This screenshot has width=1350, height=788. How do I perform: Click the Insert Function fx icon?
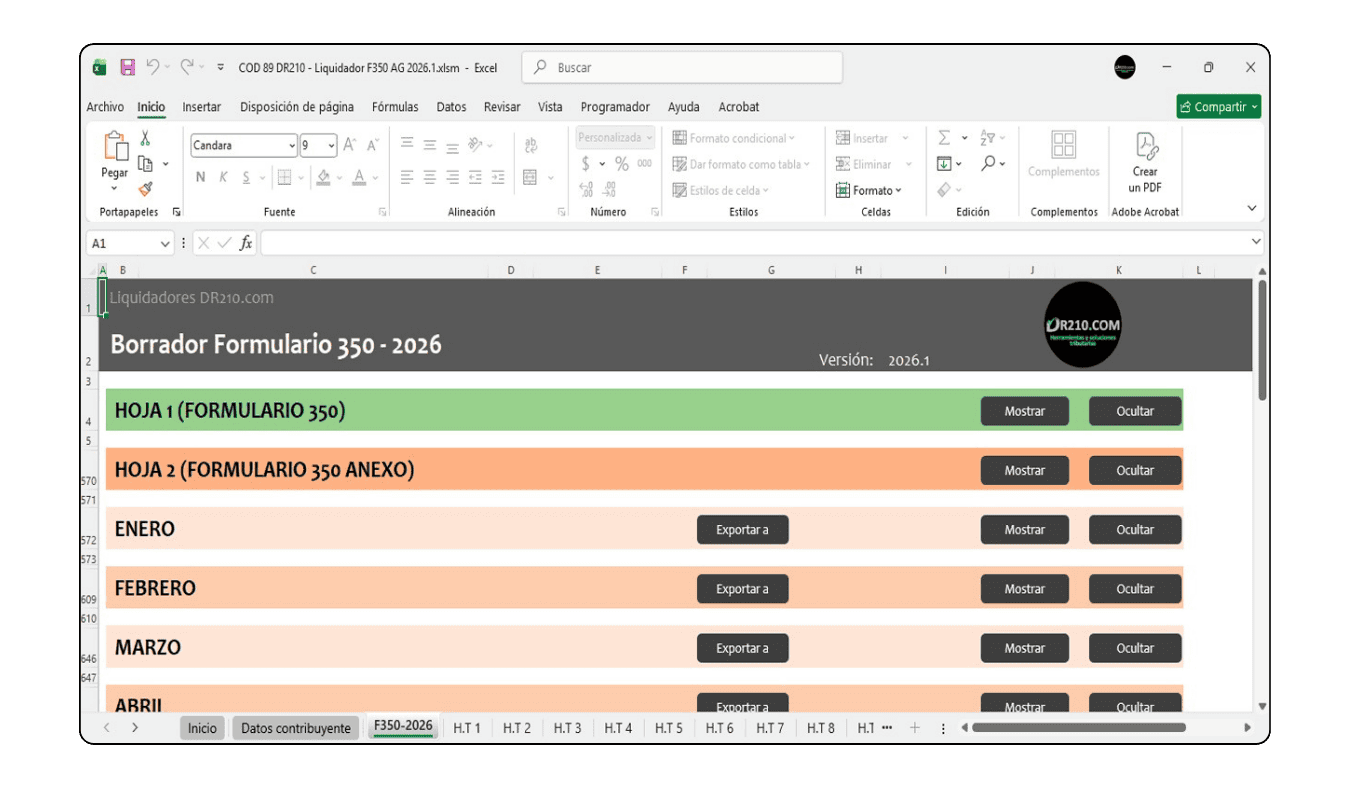point(246,243)
